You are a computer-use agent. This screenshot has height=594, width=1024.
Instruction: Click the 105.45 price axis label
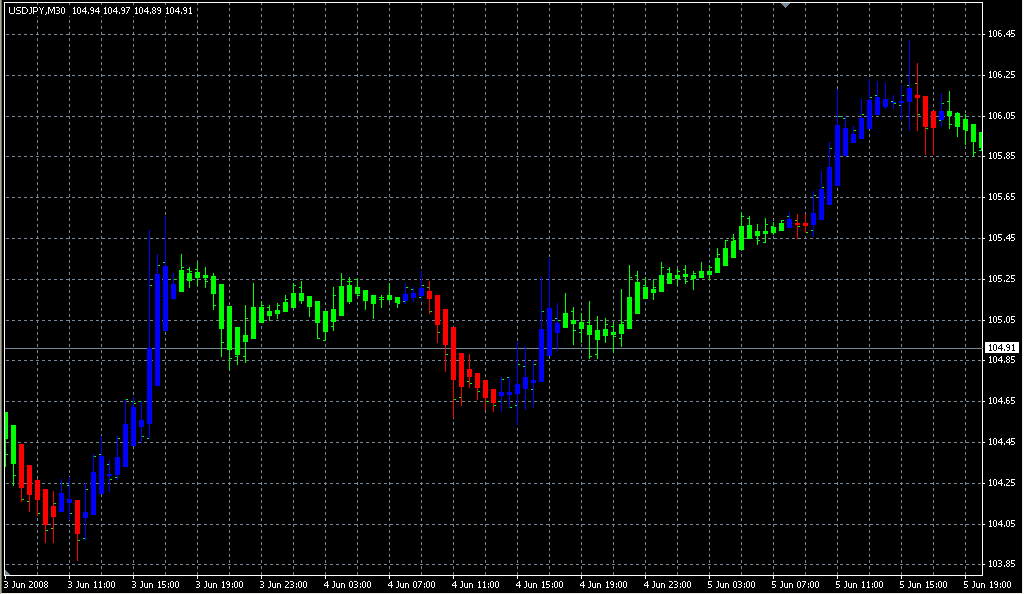tap(1002, 238)
